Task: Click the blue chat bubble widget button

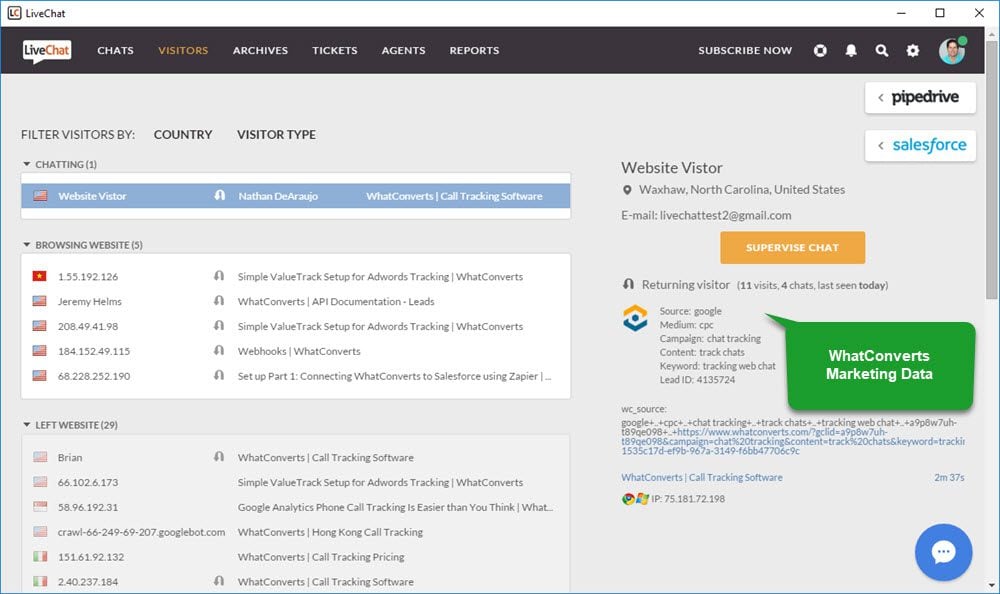Action: click(943, 552)
